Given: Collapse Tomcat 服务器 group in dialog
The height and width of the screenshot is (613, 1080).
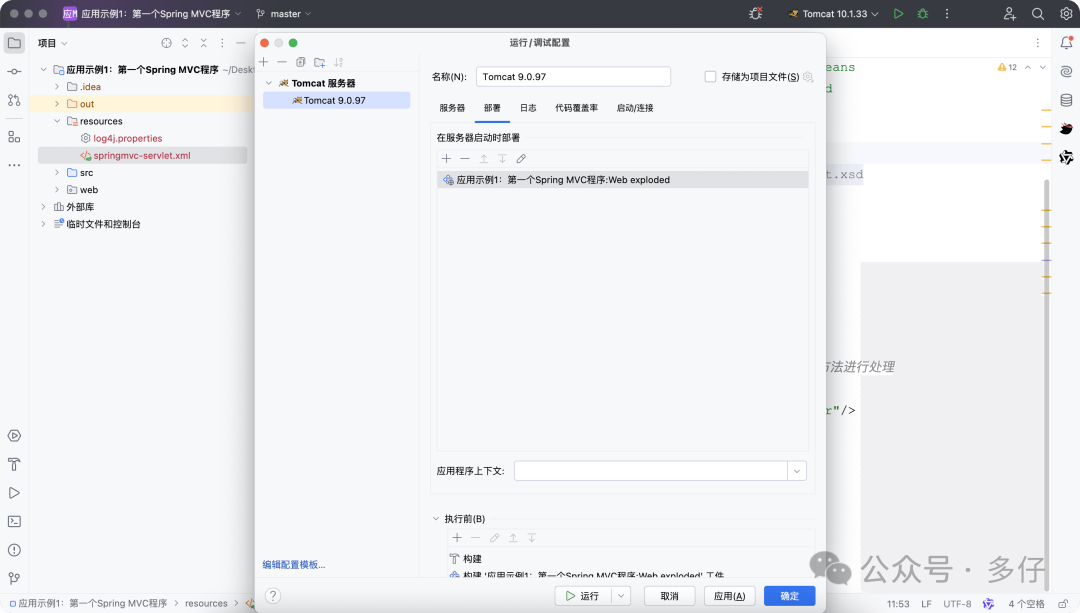Looking at the screenshot, I should (269, 83).
